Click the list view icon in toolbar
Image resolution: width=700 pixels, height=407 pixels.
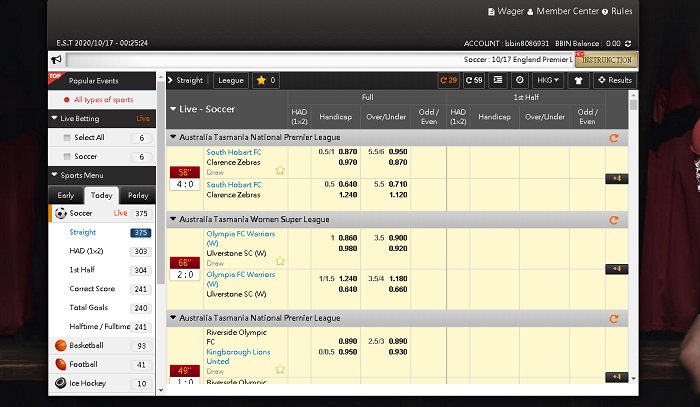497,80
